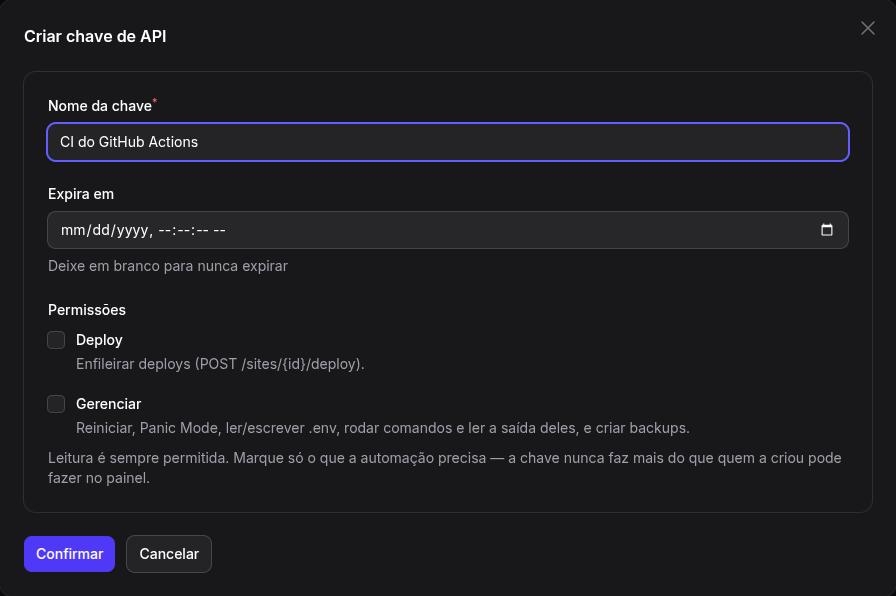
Task: Click the Cancelar button
Action: point(169,554)
